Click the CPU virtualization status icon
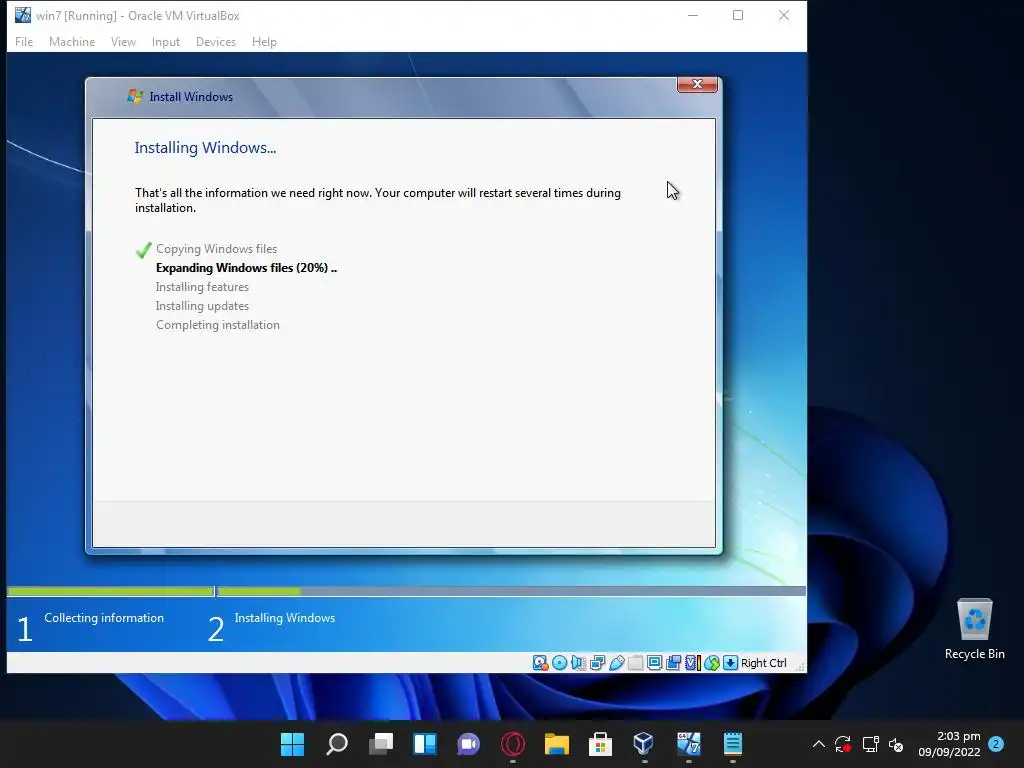The height and width of the screenshot is (768, 1024). pyautogui.click(x=692, y=663)
